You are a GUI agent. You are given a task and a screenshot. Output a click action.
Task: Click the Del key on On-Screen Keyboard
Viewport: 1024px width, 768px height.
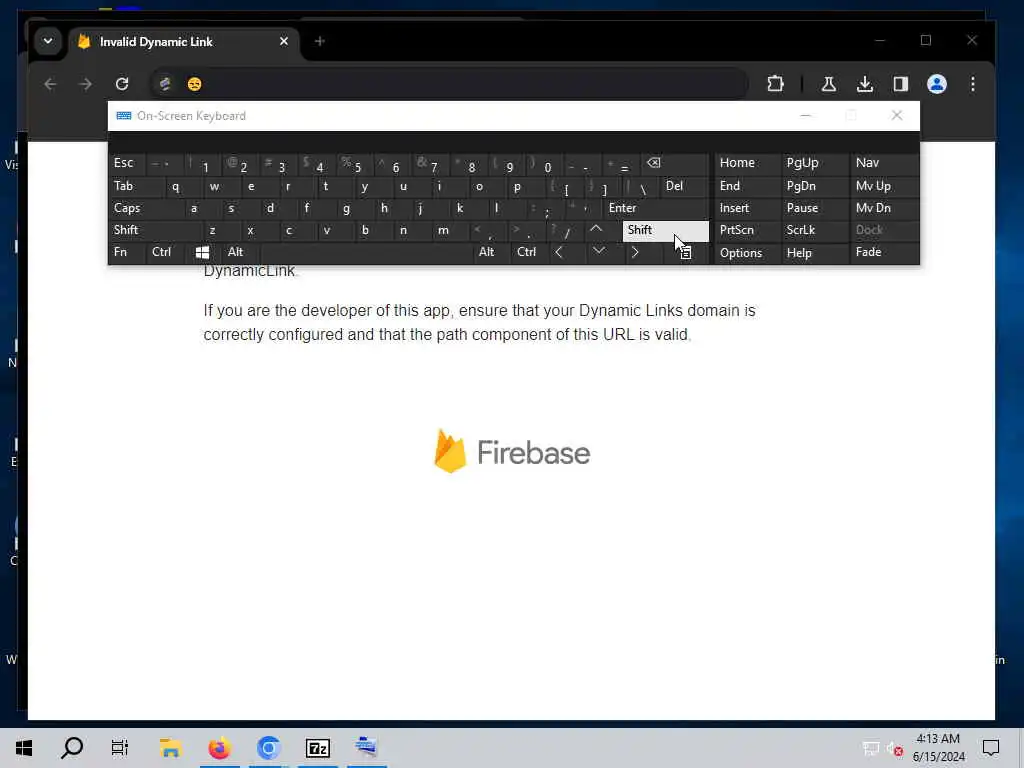[x=684, y=186]
